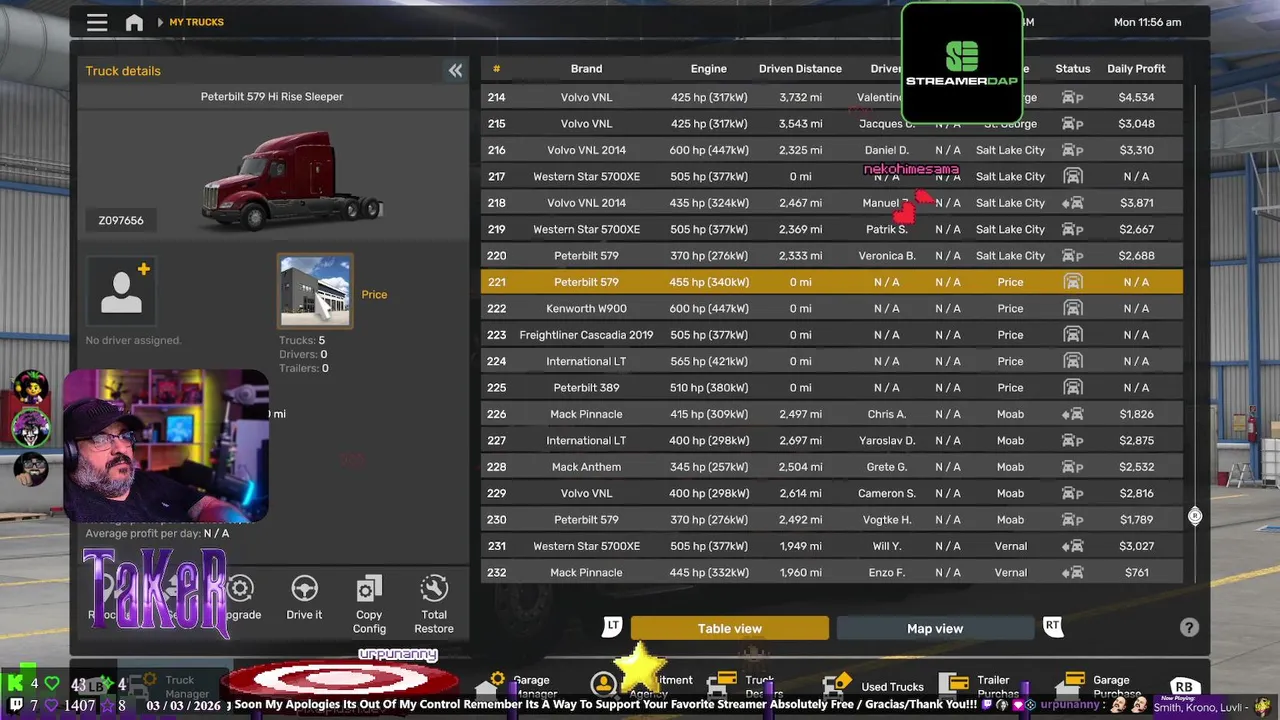Screen dimensions: 1280x720
Task: Select truck row 214 Volvo VNL
Action: [832, 97]
